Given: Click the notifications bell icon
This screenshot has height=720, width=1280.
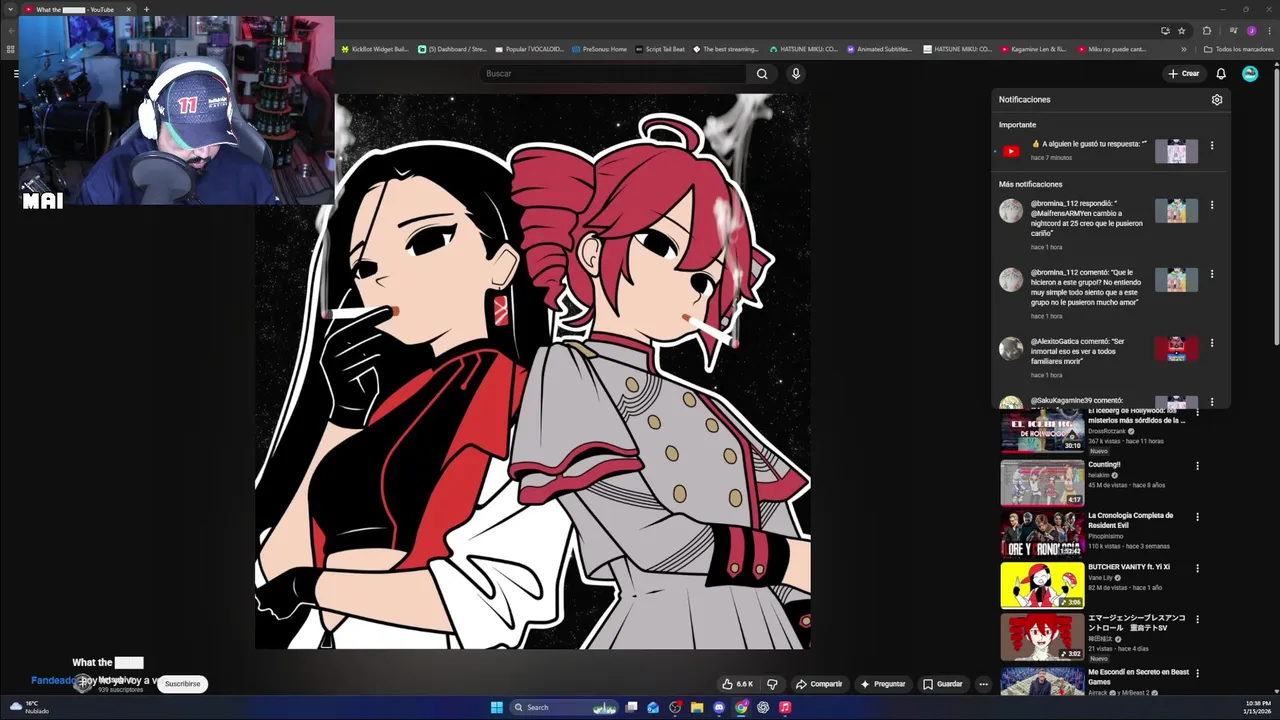Looking at the screenshot, I should coord(1221,73).
